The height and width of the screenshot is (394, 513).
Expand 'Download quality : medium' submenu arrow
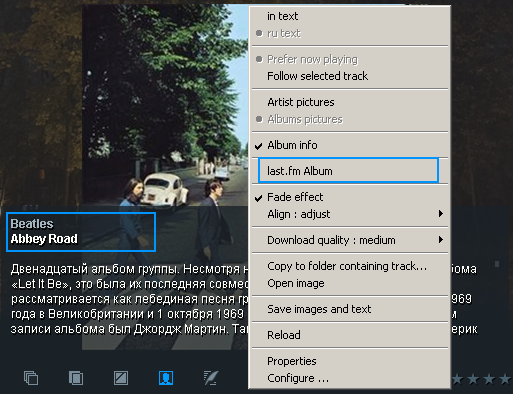(x=441, y=240)
